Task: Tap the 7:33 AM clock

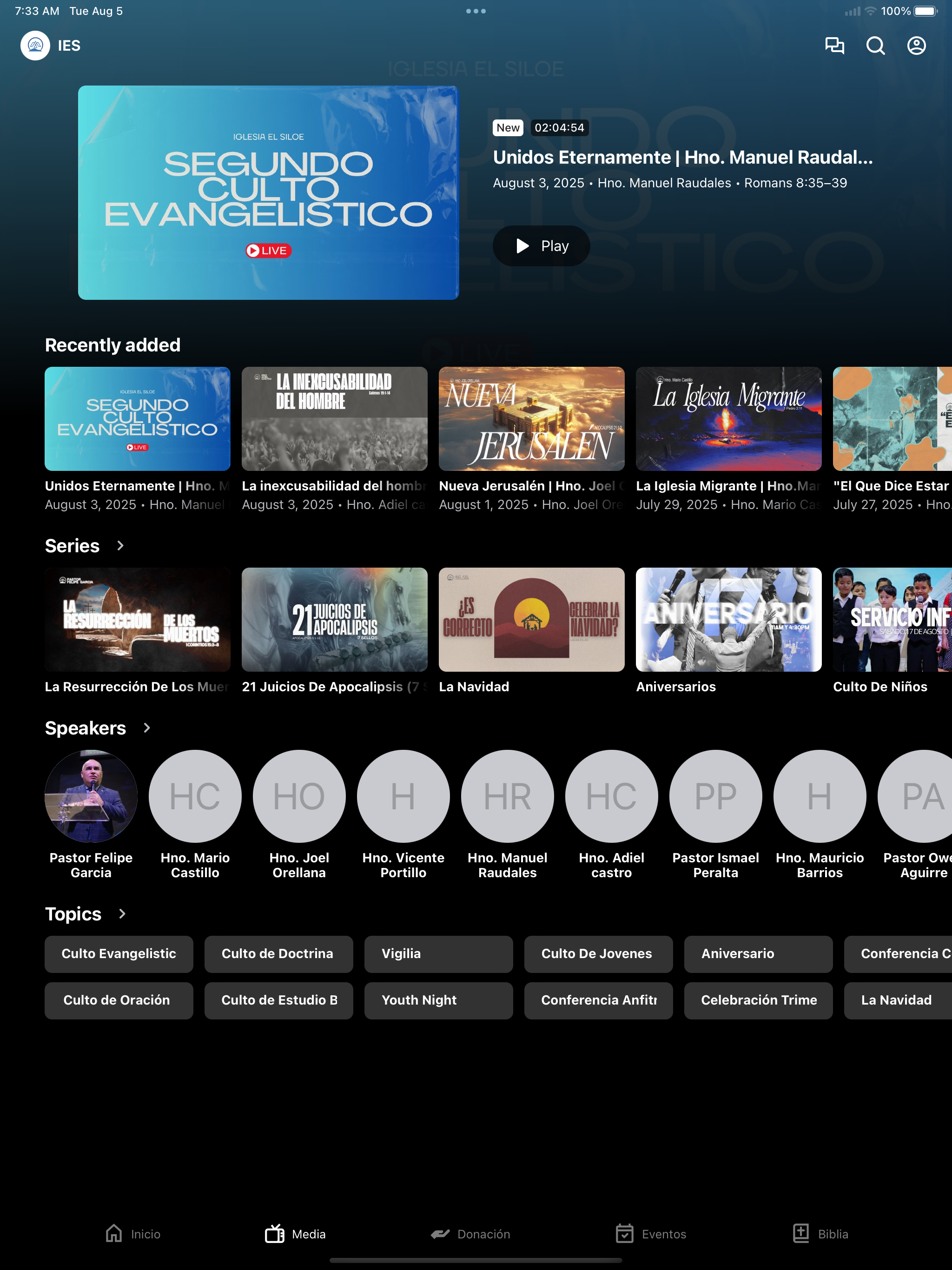Action: click(x=37, y=11)
